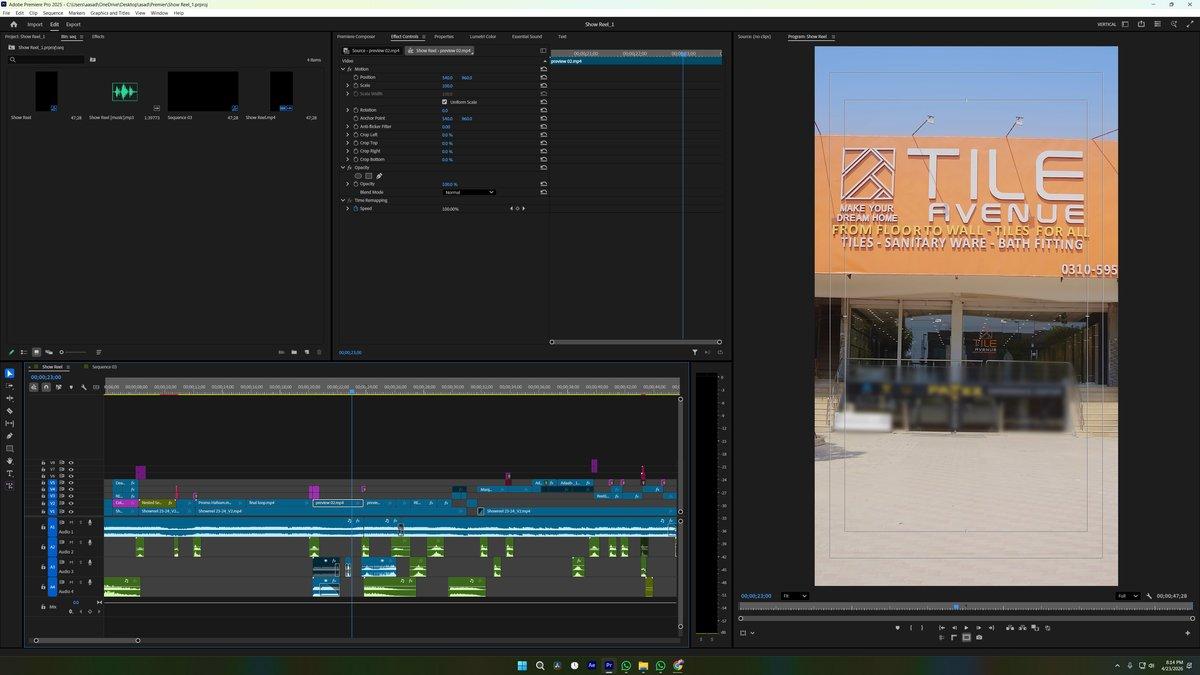Reset the Position parameter
The width and height of the screenshot is (1200, 675).
tap(543, 77)
